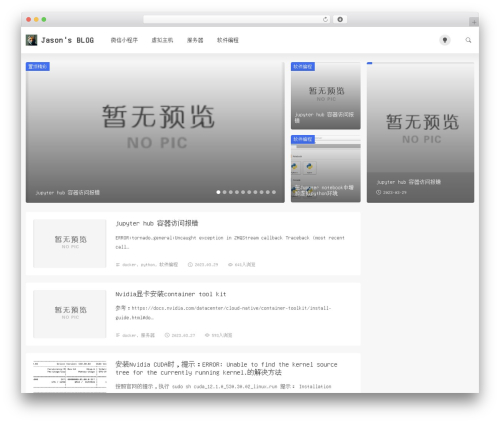The width and height of the screenshot is (500, 423).
Task: Click the blue sticky tag on main slide
Action: click(x=38, y=66)
